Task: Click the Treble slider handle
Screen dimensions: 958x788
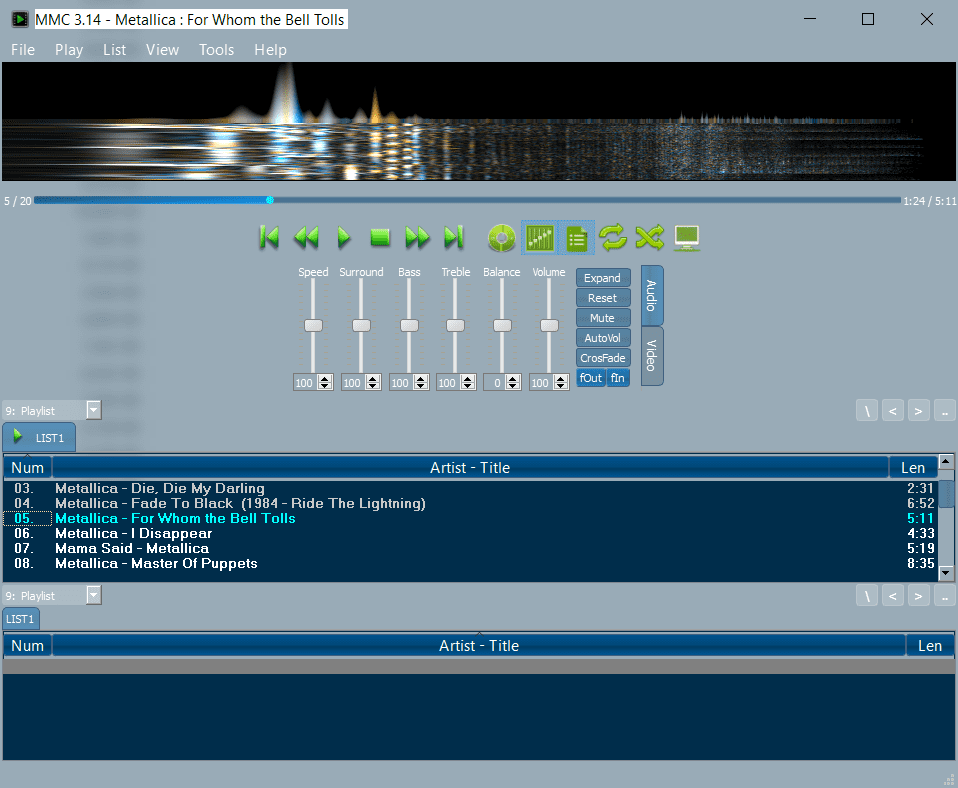Action: [455, 325]
